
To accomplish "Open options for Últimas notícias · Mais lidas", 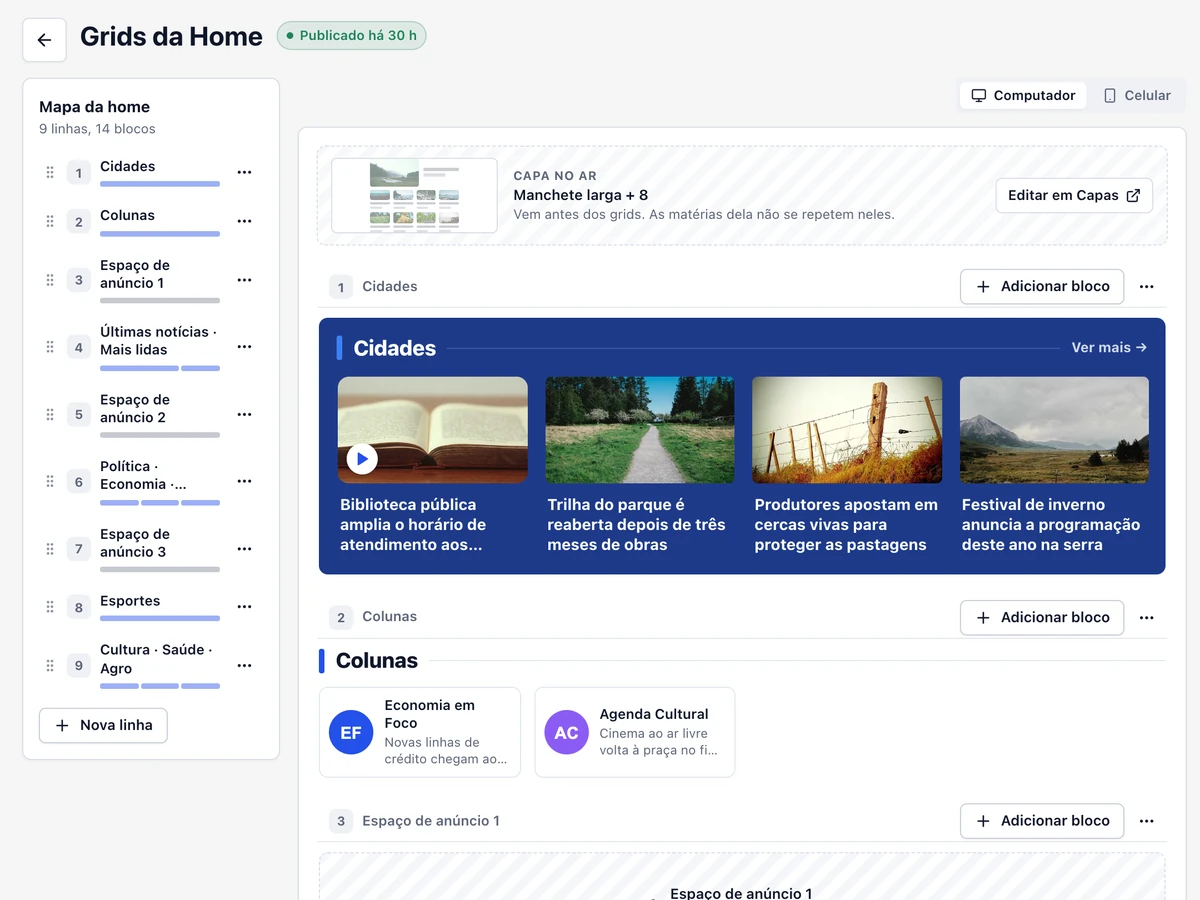I will [244, 347].
